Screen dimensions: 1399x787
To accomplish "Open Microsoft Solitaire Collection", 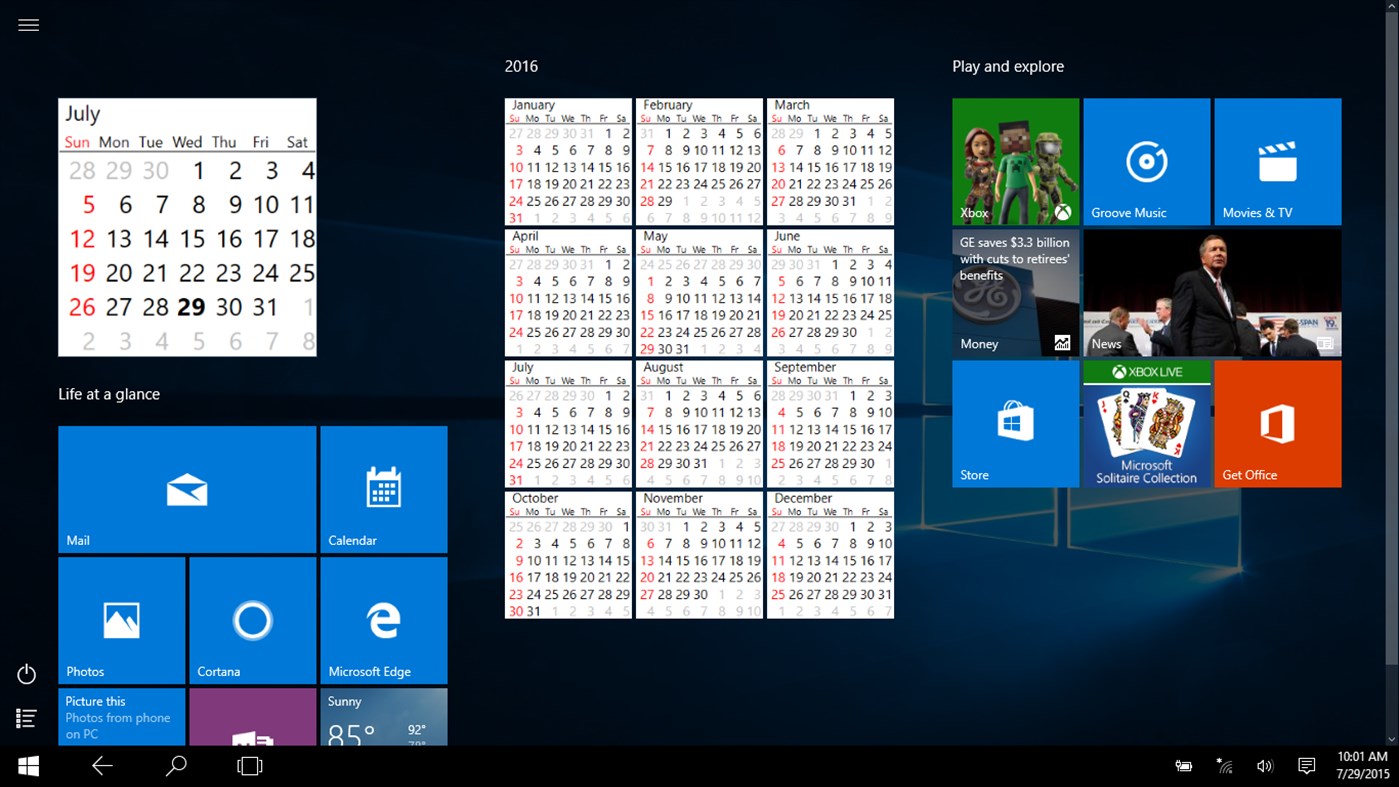I will (x=1146, y=423).
